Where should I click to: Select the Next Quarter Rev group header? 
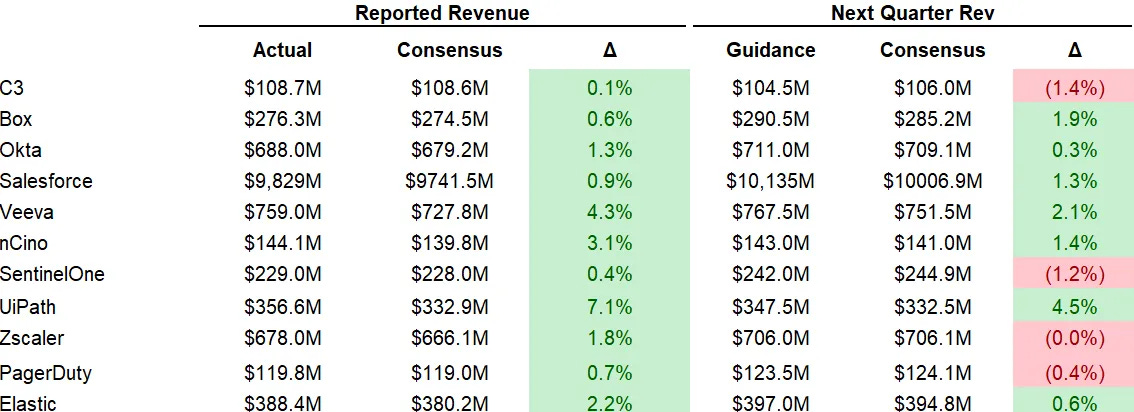click(x=913, y=12)
